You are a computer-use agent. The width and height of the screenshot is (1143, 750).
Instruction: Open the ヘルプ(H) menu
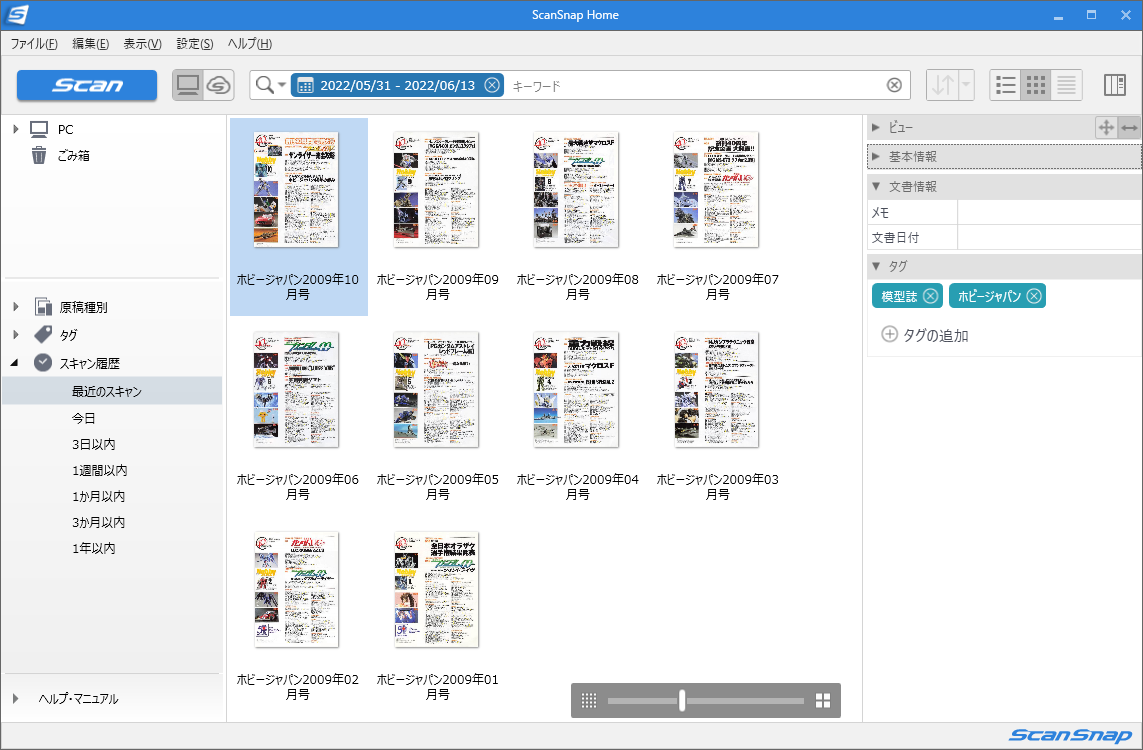pos(249,44)
